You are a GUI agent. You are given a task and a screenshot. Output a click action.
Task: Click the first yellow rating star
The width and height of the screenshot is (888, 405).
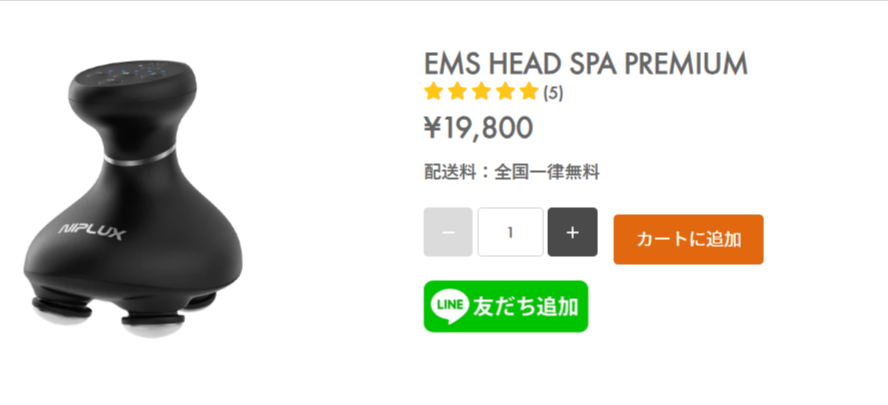tap(433, 91)
